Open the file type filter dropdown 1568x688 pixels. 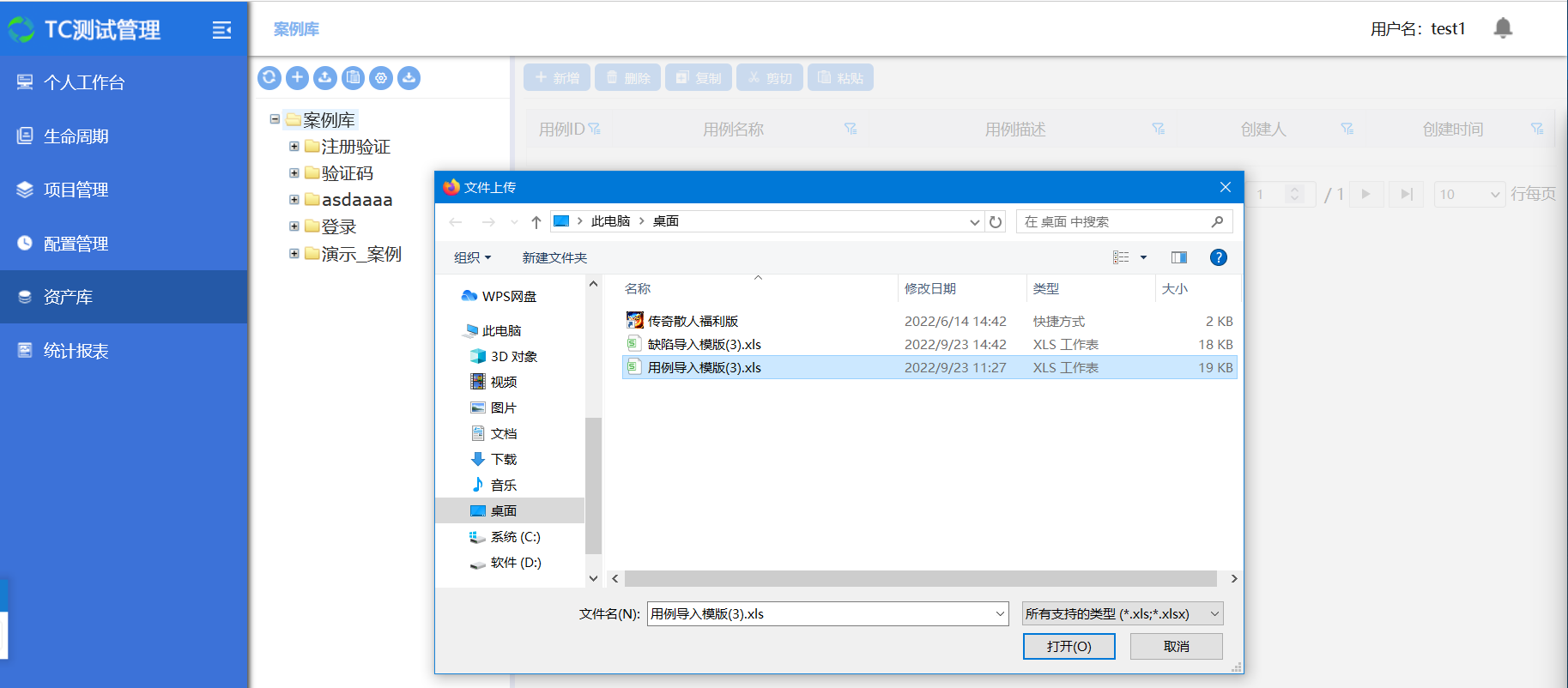(x=1123, y=613)
